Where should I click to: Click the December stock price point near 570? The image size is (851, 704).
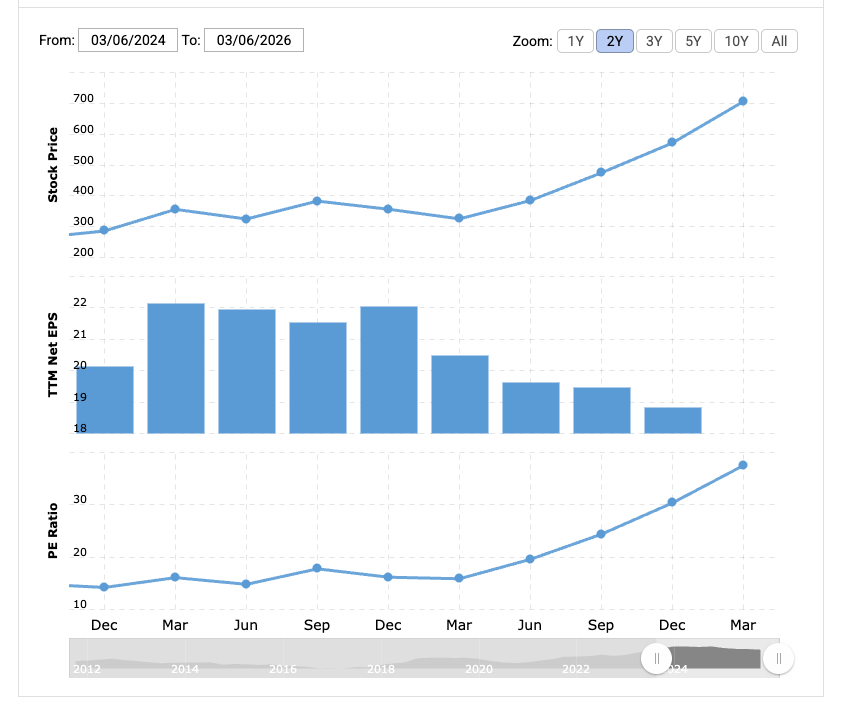[672, 142]
